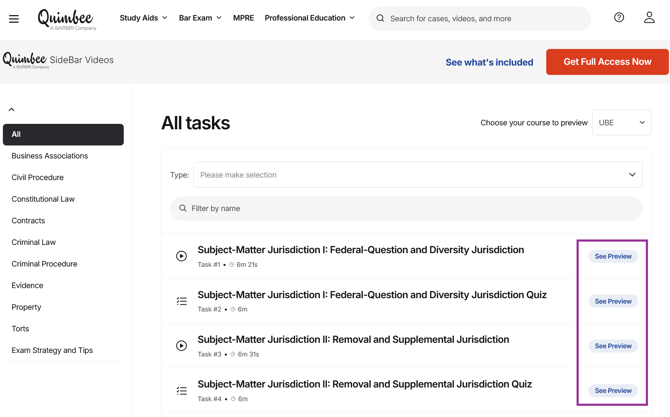Screen dimensions: 670x417
Task: Click play icon for Task #1 video
Action: tap(181, 256)
